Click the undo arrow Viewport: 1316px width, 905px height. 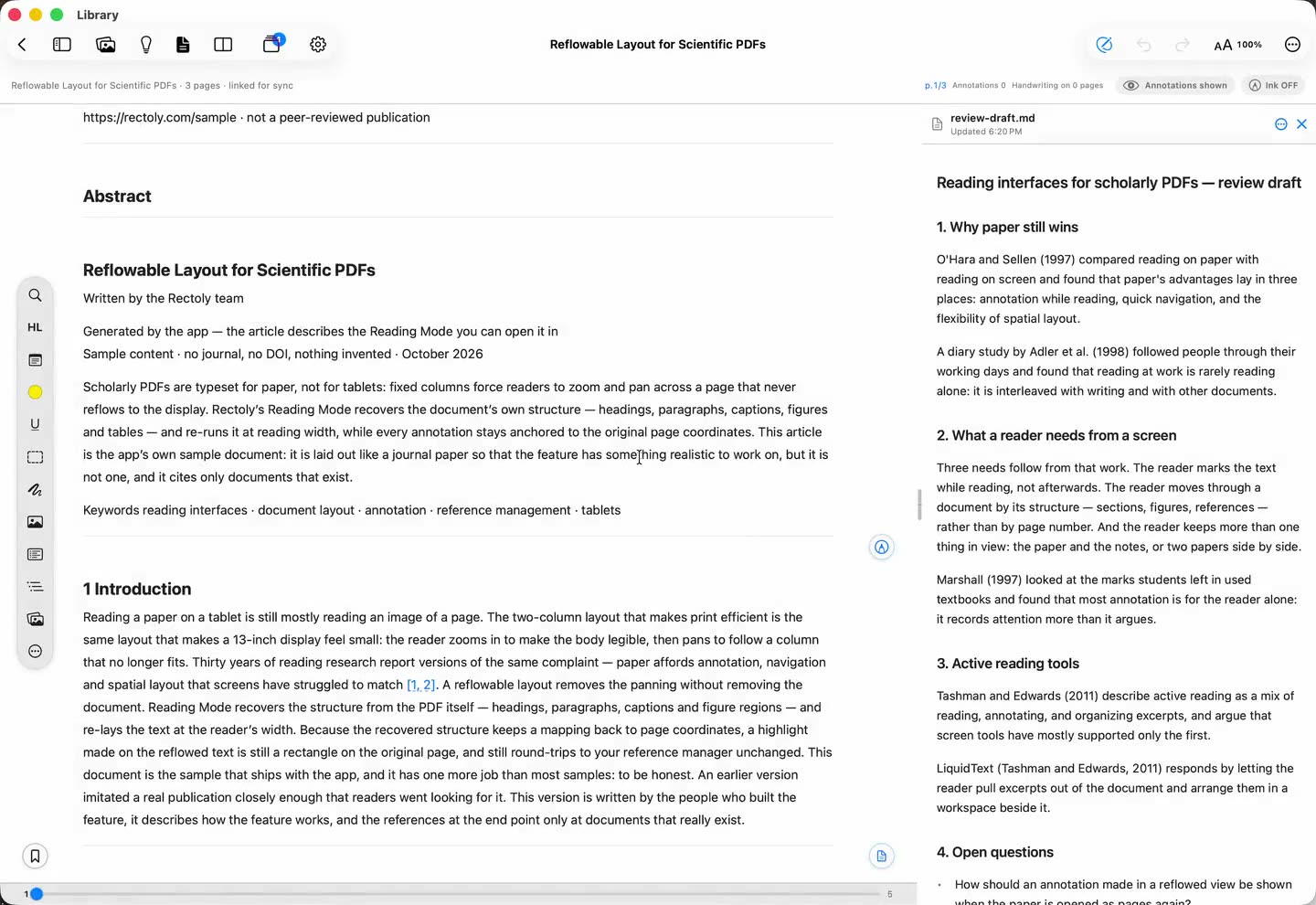point(1143,44)
